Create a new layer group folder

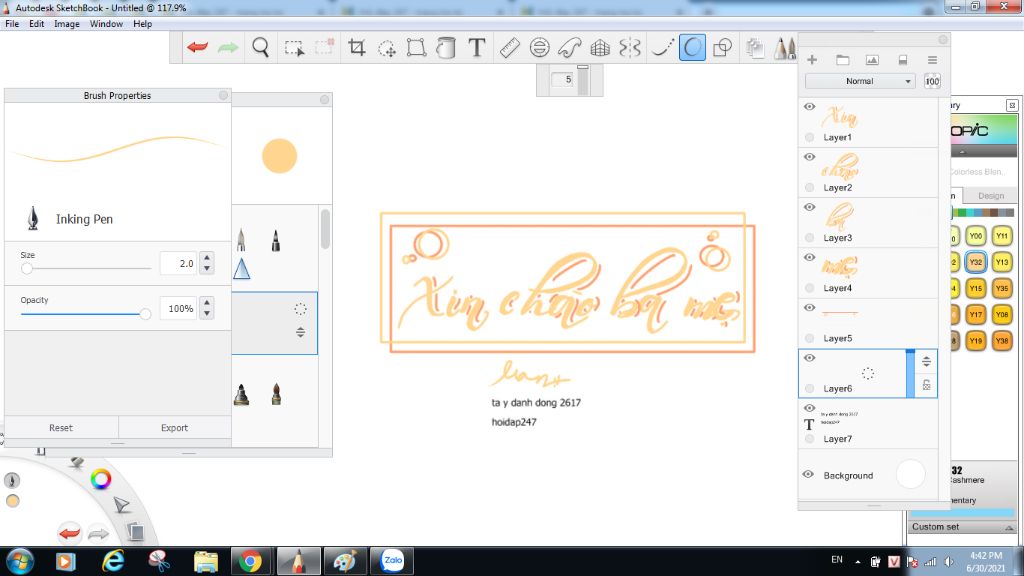coord(842,60)
